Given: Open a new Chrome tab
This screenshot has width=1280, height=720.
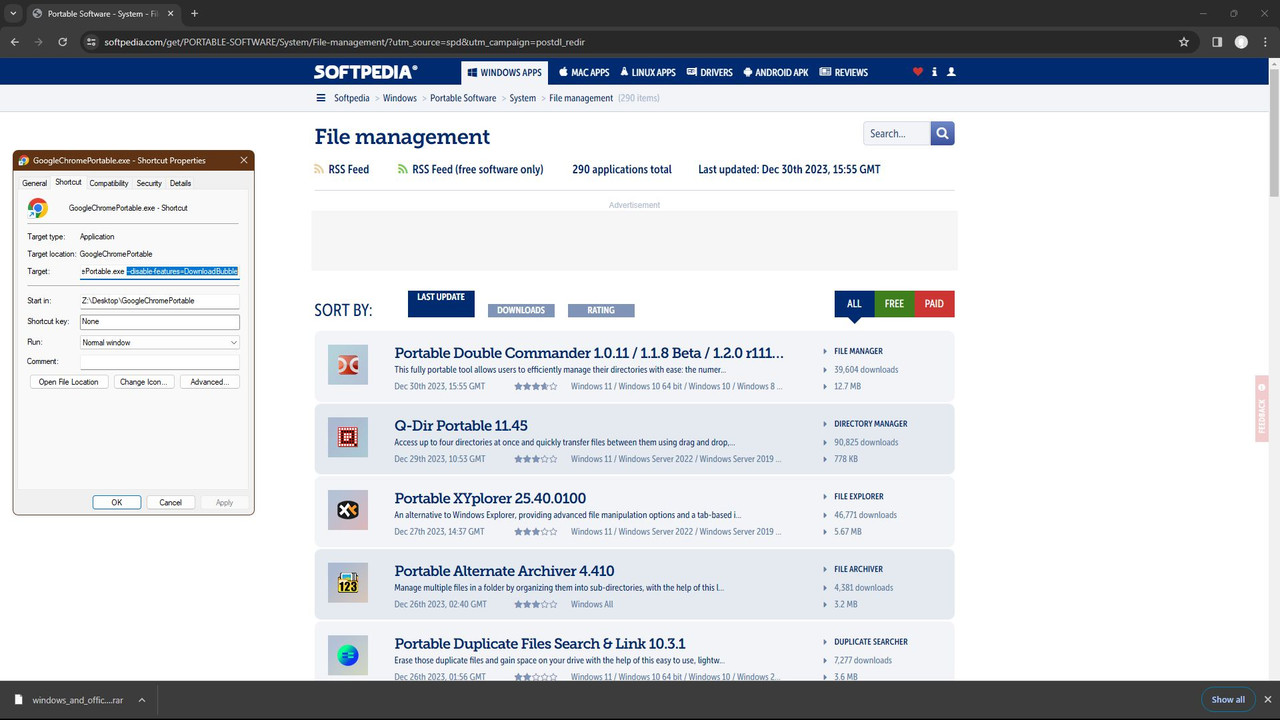Looking at the screenshot, I should 194,13.
